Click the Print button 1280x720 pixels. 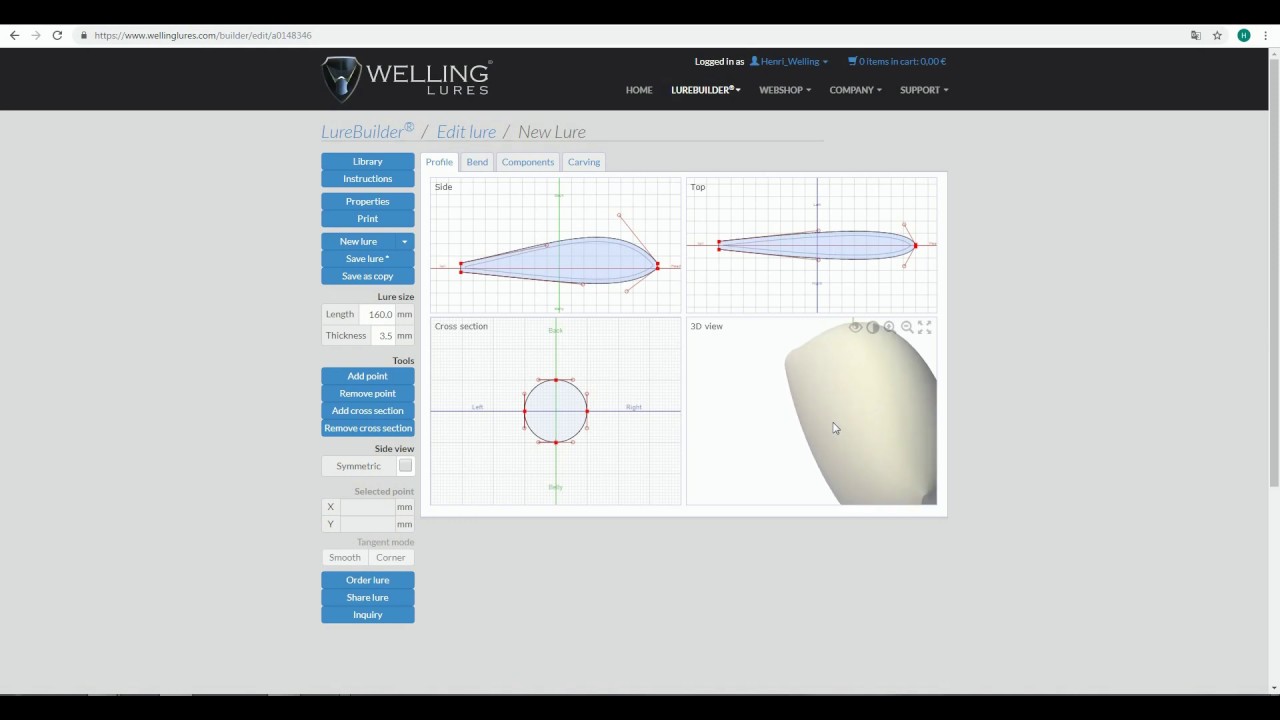368,219
